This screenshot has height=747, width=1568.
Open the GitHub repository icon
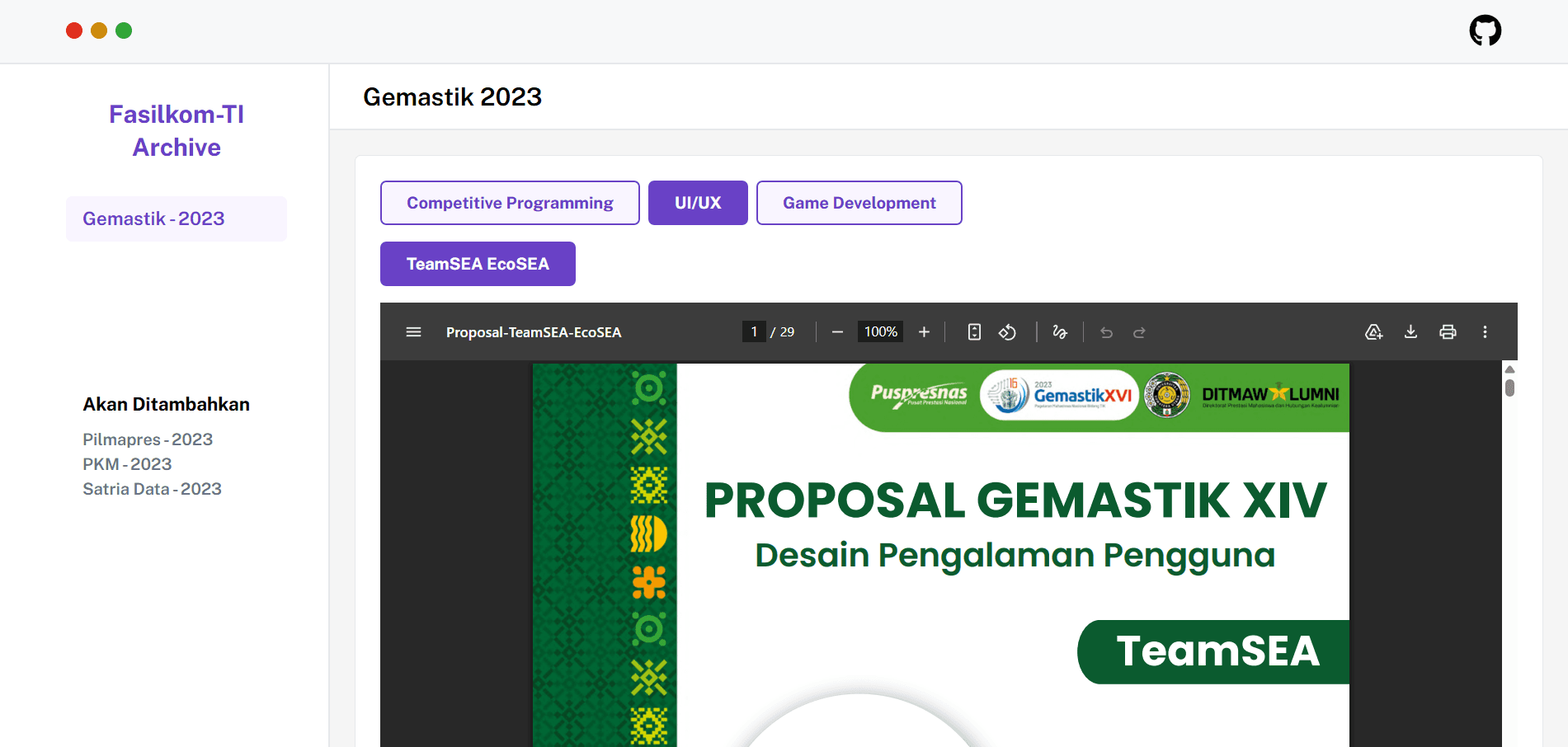click(1485, 31)
